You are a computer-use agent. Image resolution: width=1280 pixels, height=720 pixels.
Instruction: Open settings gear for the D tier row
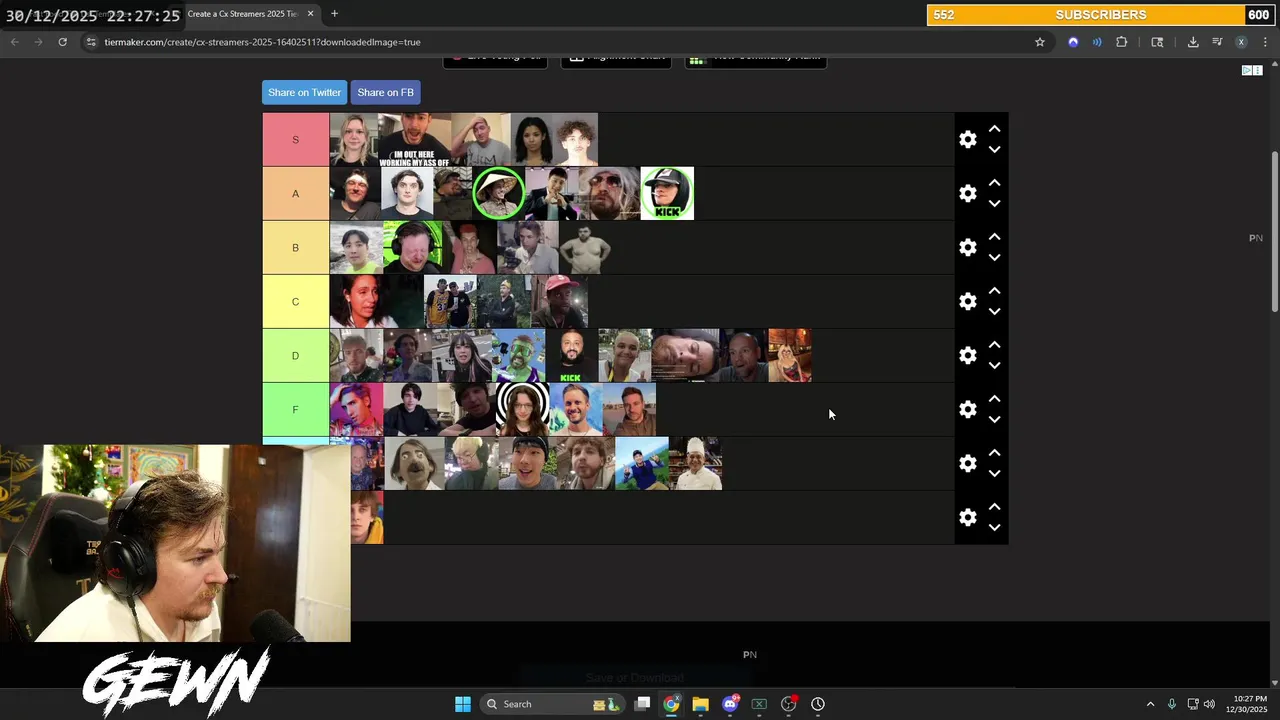[967, 356]
